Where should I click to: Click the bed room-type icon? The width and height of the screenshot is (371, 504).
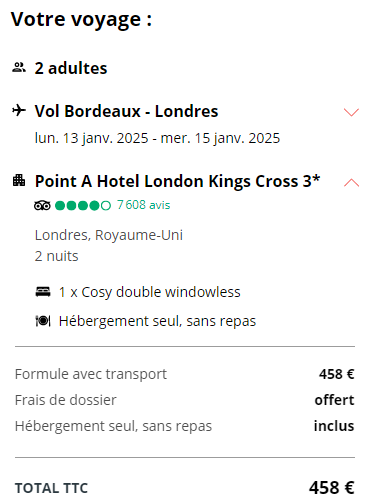43,292
